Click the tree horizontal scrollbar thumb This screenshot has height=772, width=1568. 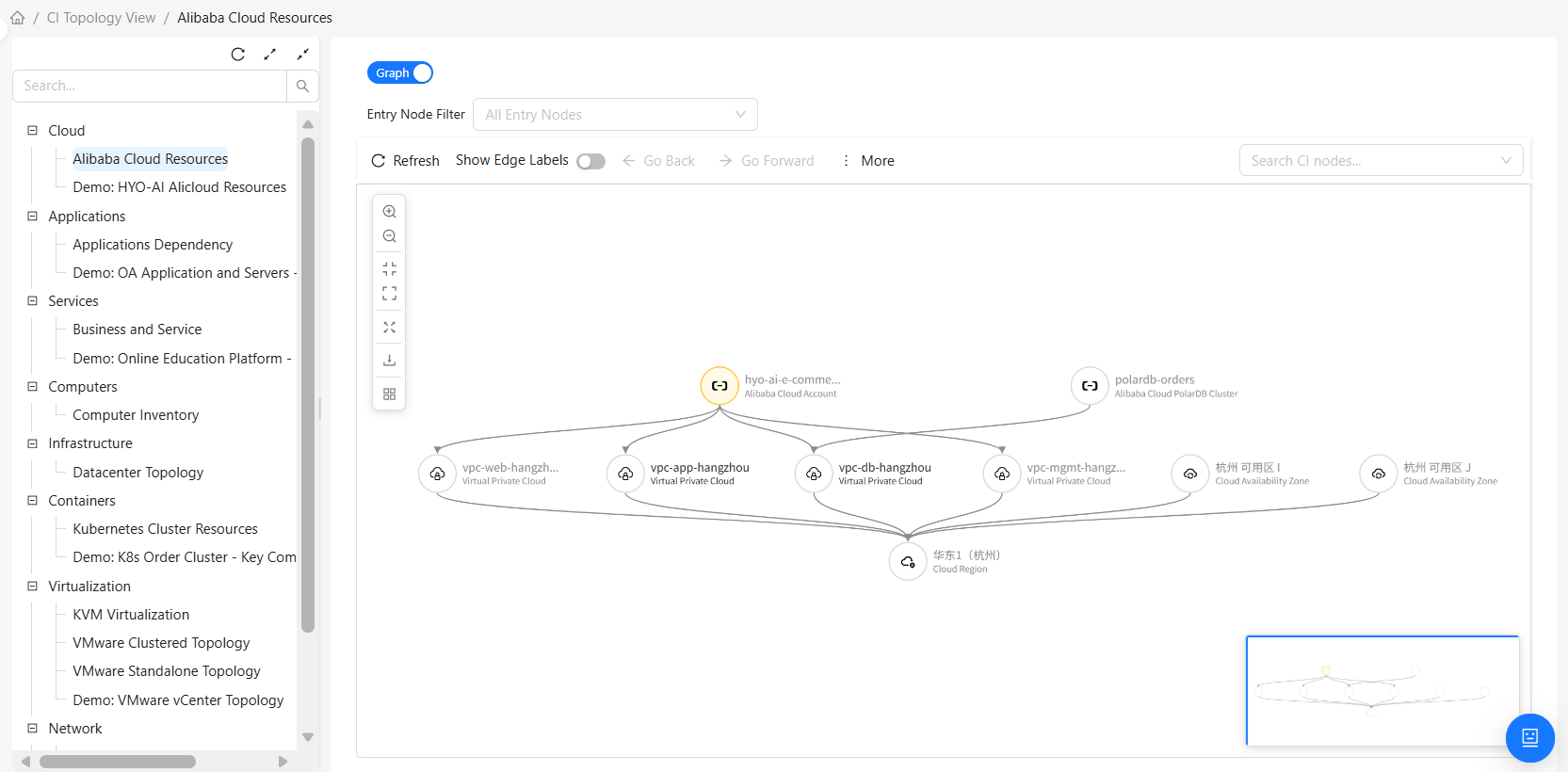[118, 762]
